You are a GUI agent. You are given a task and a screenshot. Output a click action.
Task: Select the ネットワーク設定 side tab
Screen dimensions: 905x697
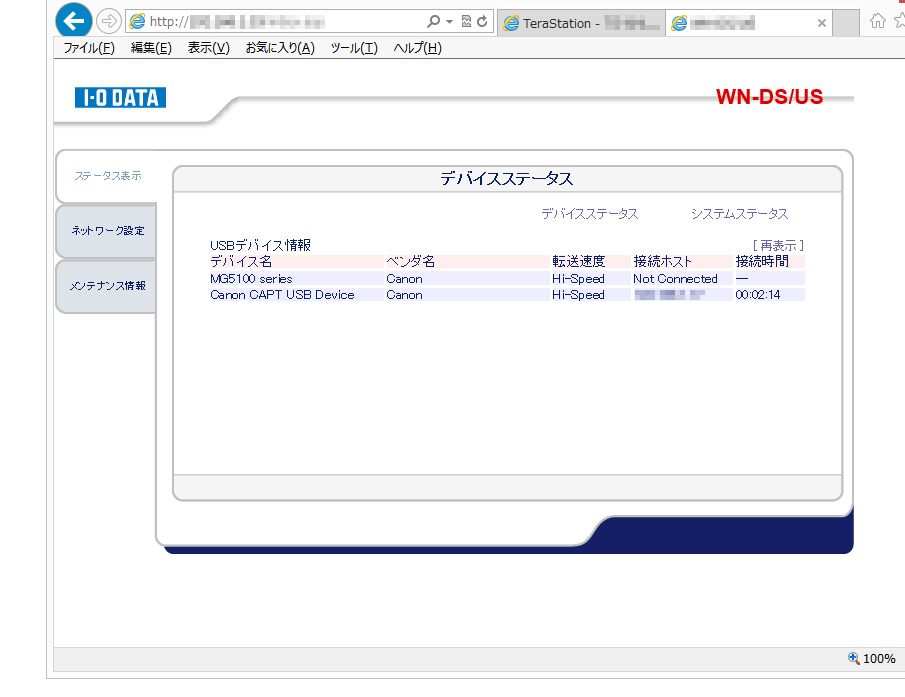tap(107, 231)
